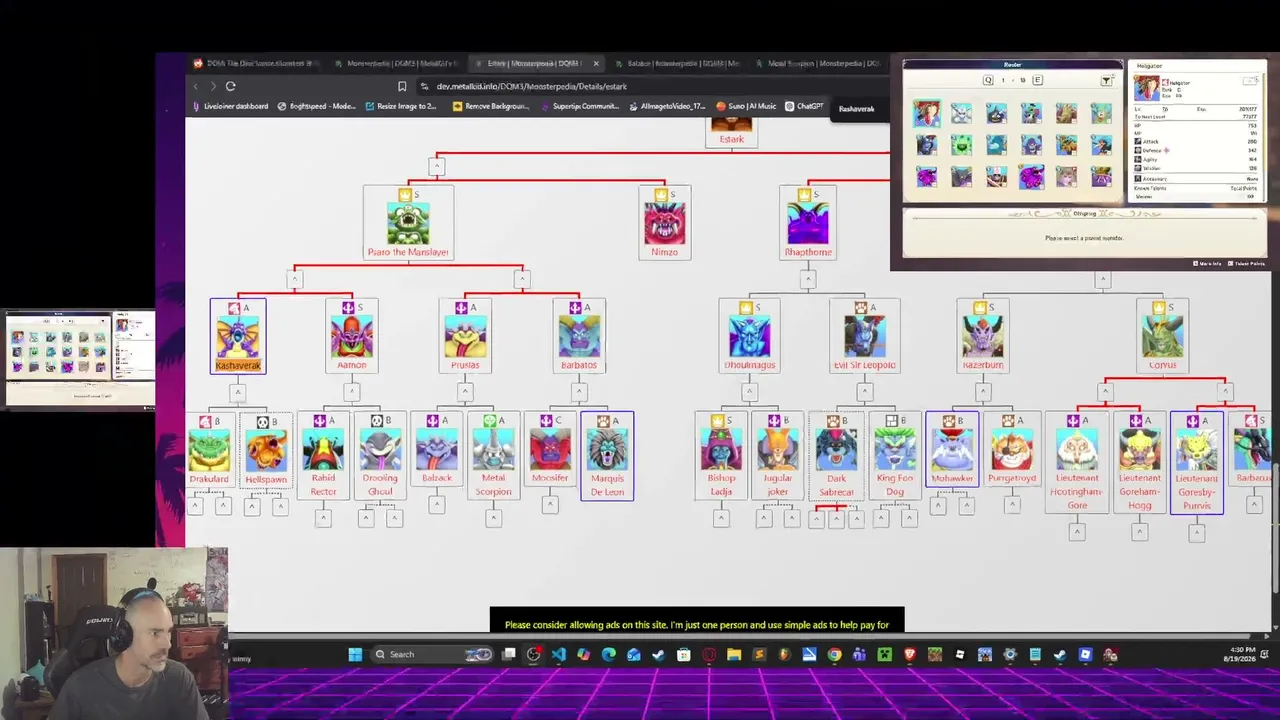Collapse the tree node under Evil Sir Leopold
Screen dimensions: 1280x720
point(864,391)
